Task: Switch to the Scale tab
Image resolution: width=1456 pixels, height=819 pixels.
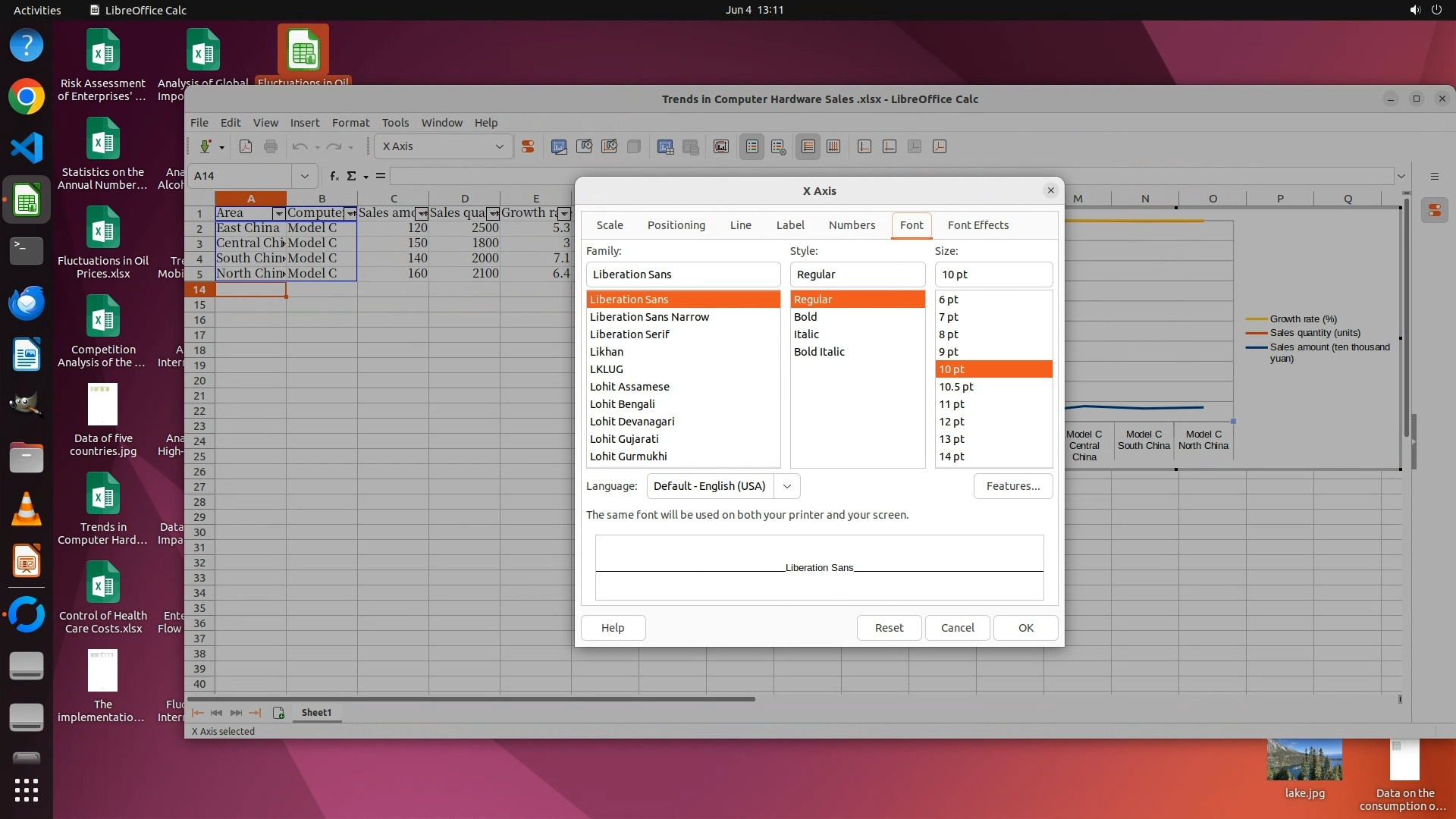Action: (610, 225)
